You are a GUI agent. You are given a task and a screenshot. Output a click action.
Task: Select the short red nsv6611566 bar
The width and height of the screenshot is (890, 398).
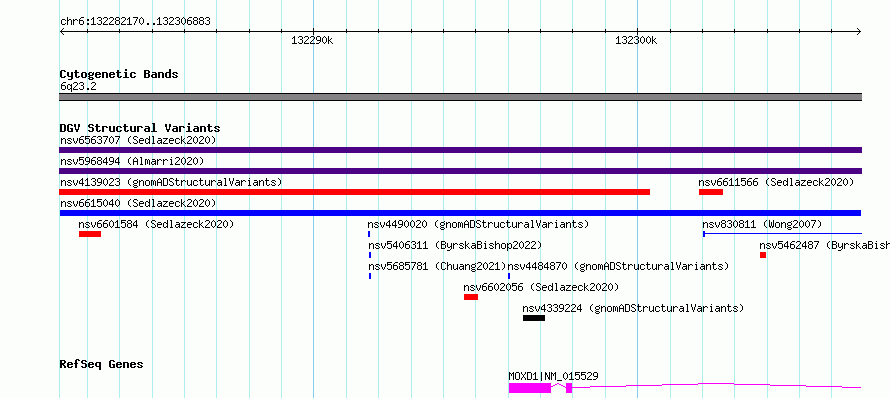pos(711,192)
